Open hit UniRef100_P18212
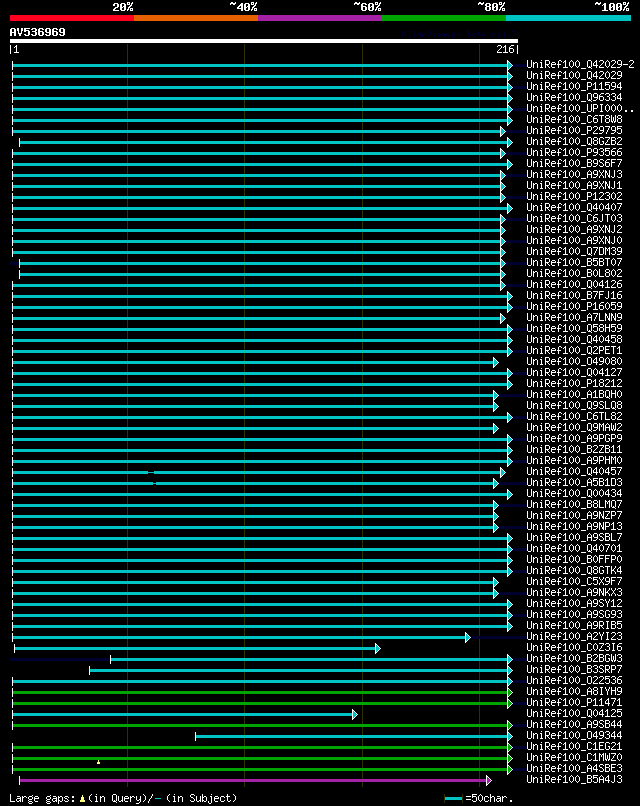Screen dimensions: 640x806 point(574,383)
